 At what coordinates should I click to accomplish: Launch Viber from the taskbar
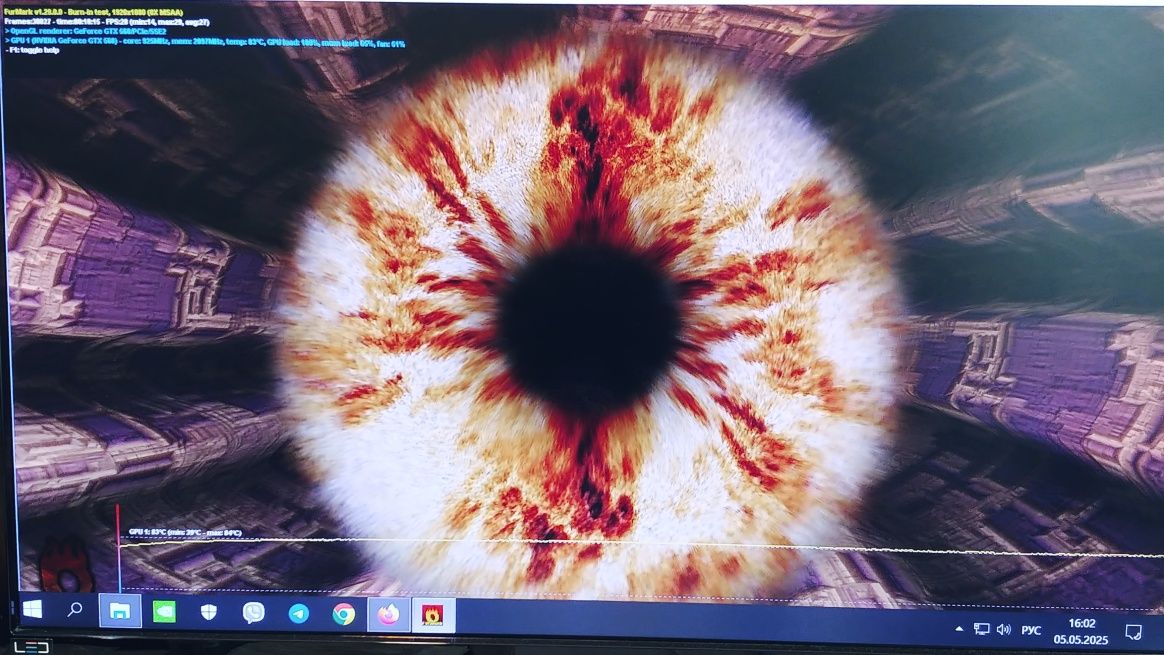click(254, 613)
